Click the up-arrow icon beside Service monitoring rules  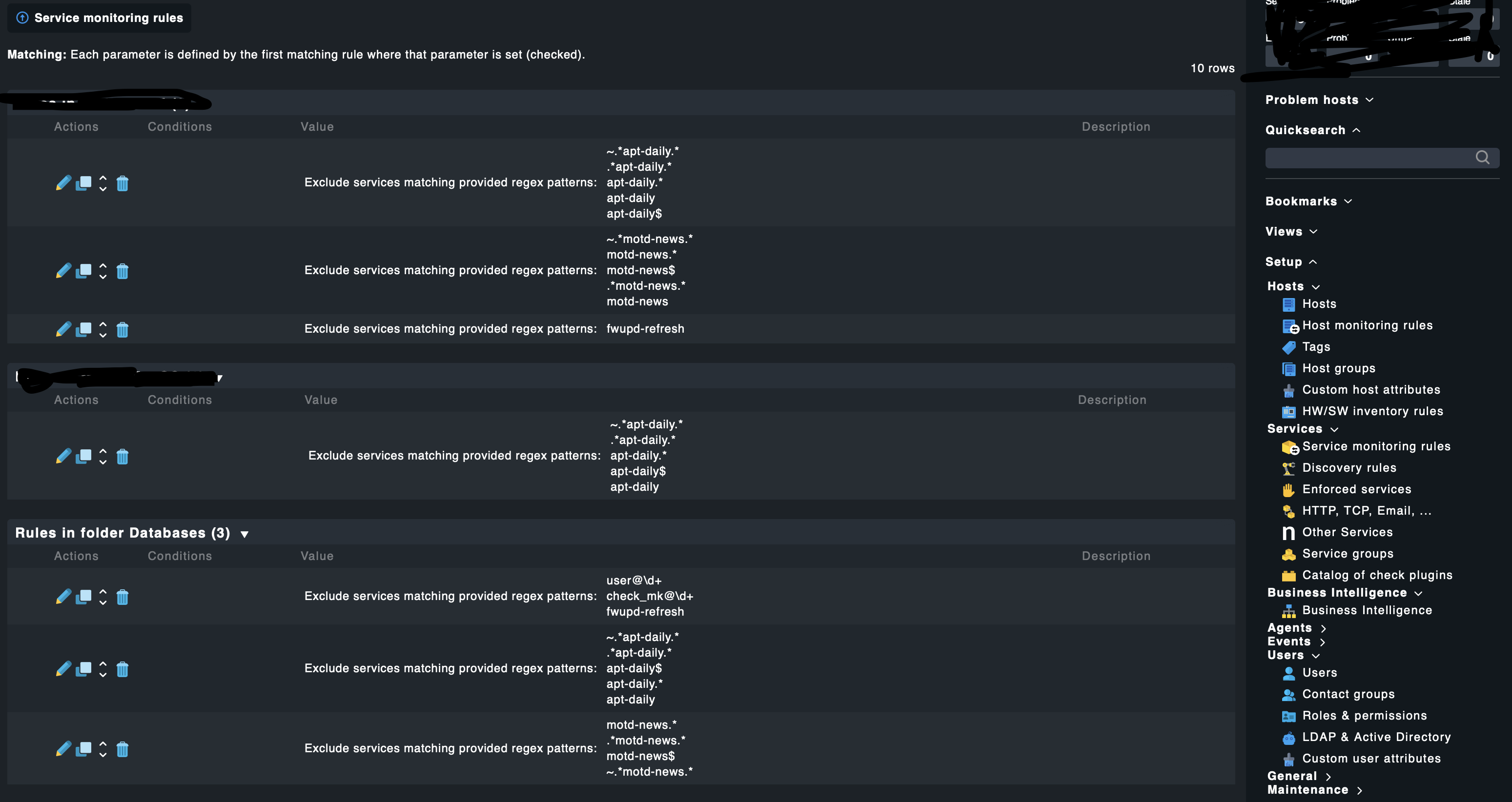tap(22, 18)
